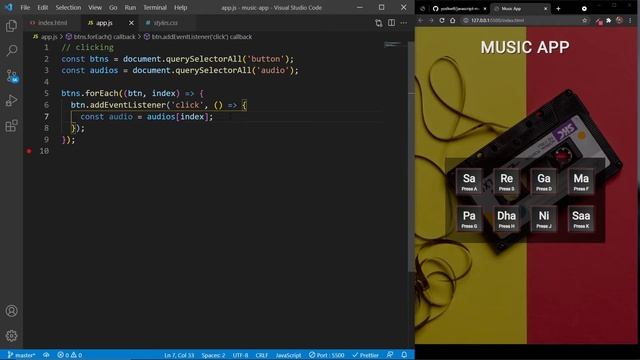Open notifications bell in status bar
The height and width of the screenshot is (360, 640).
tap(404, 355)
